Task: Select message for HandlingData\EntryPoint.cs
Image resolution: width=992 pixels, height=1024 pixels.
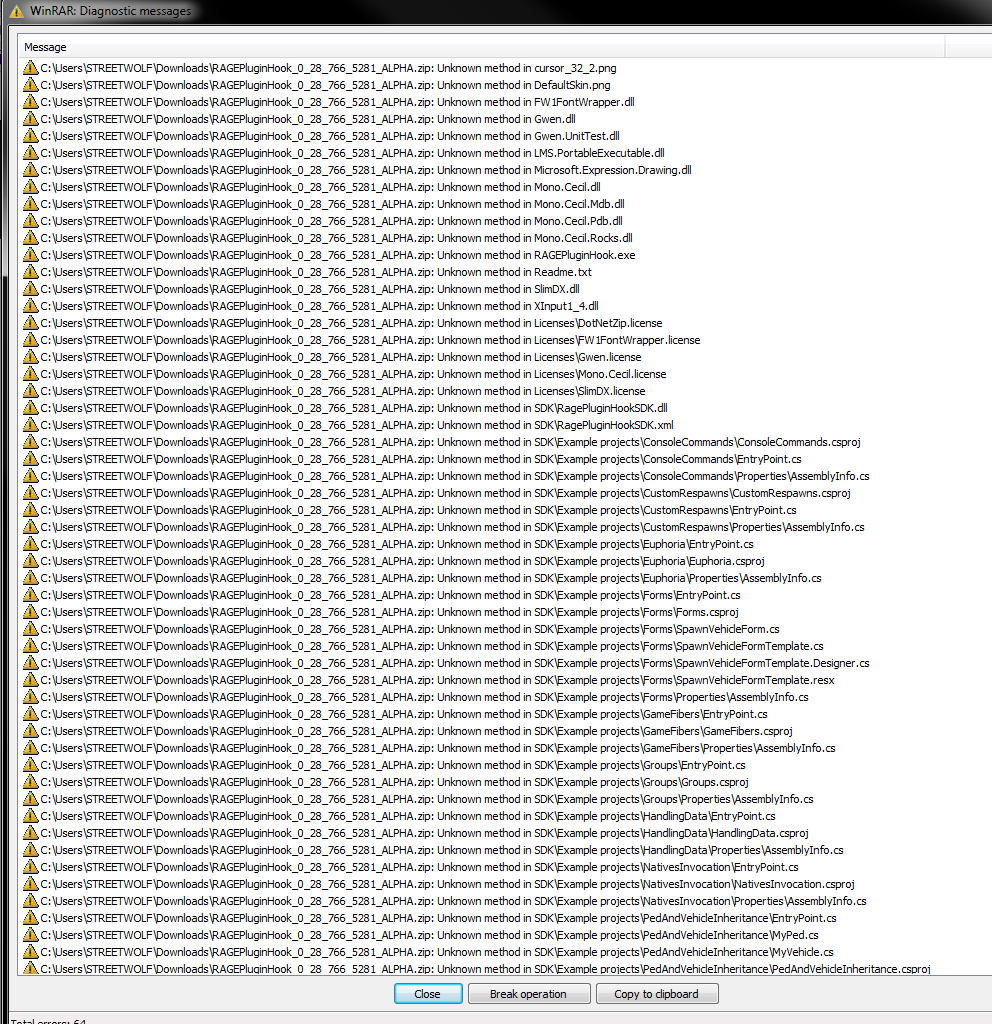Action: point(408,816)
